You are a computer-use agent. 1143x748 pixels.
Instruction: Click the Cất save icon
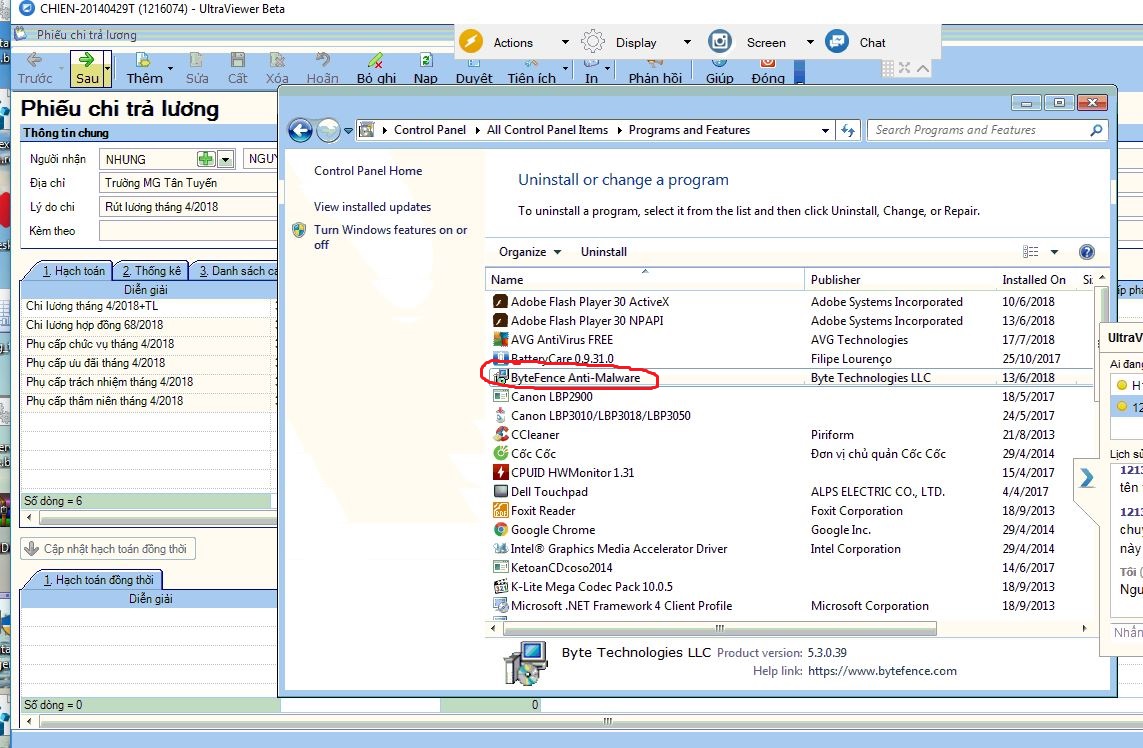pos(238,61)
